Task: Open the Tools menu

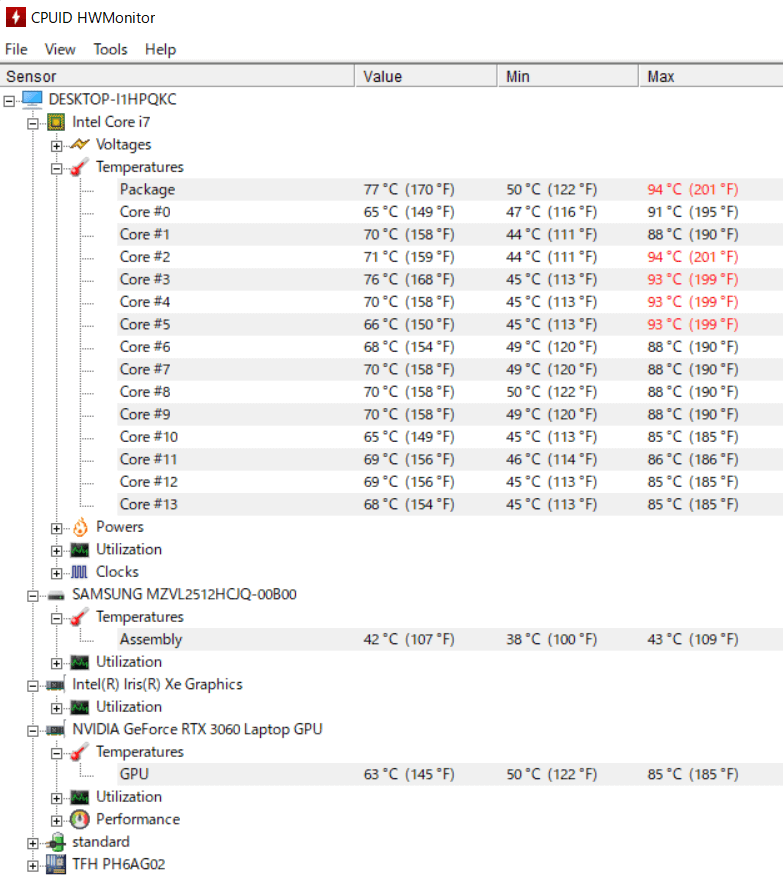Action: pyautogui.click(x=110, y=50)
